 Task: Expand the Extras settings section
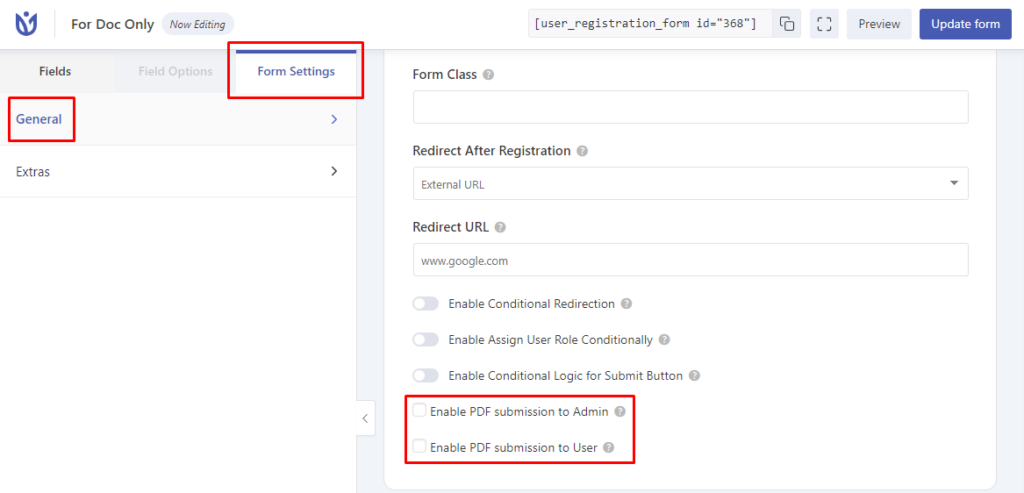[178, 172]
